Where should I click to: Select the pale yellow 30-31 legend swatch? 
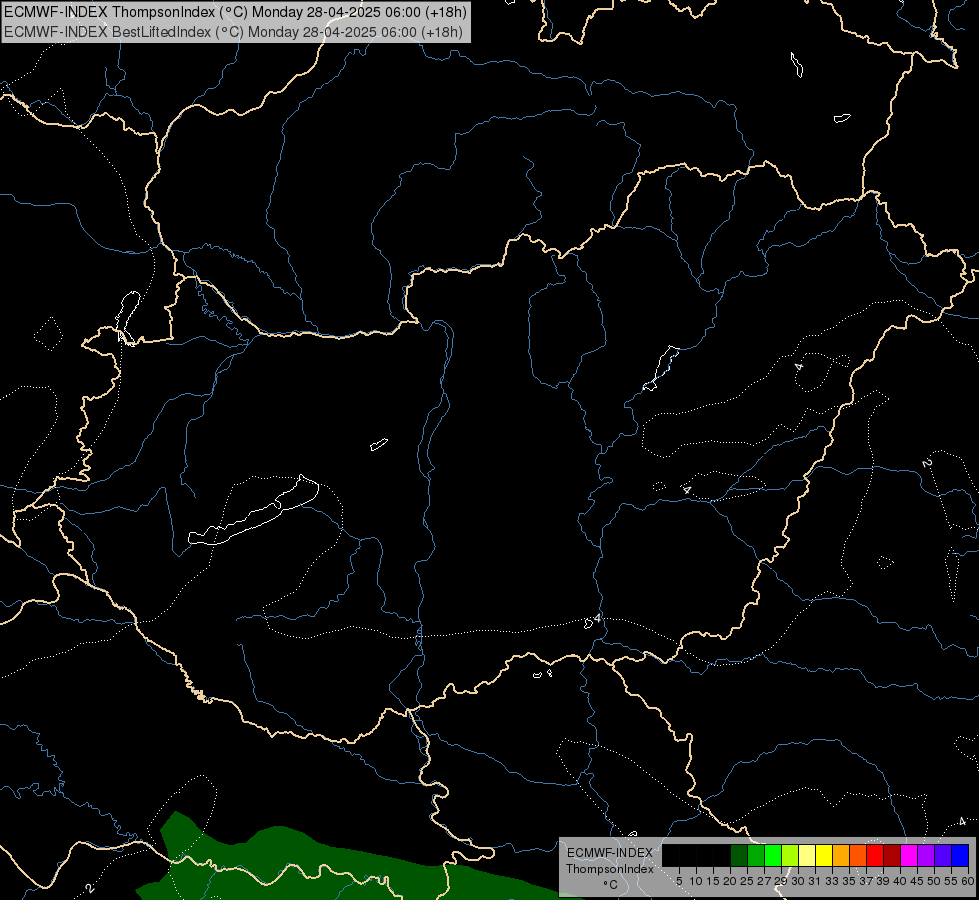click(807, 855)
